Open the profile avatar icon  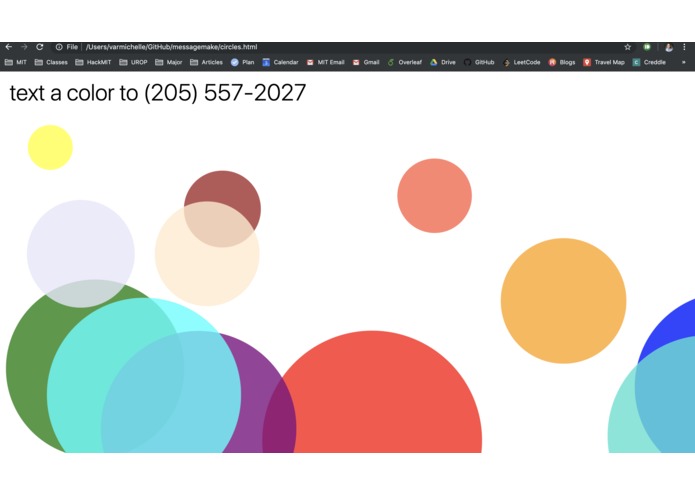tap(669, 47)
